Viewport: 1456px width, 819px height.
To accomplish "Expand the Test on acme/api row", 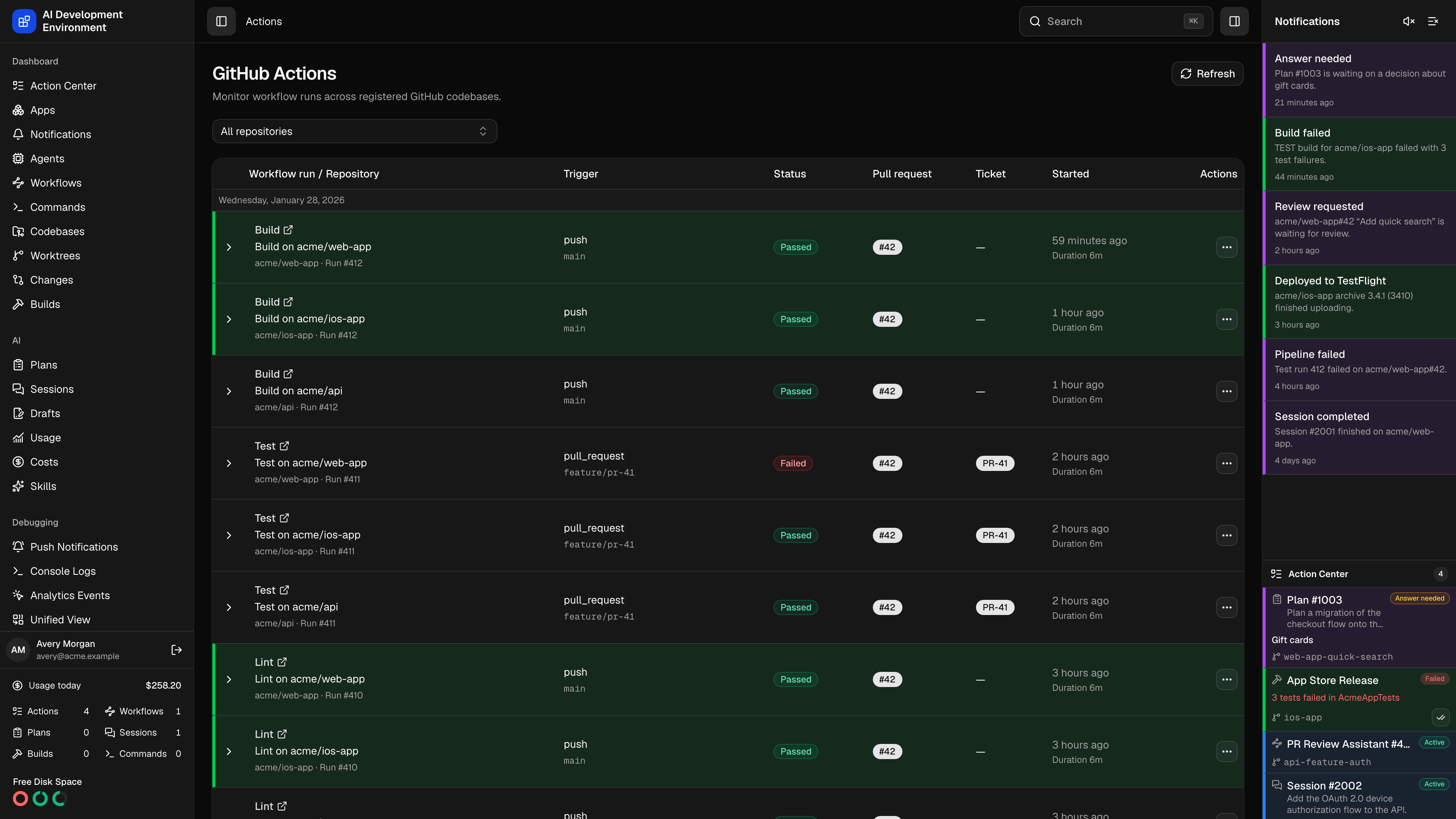I will pyautogui.click(x=229, y=607).
